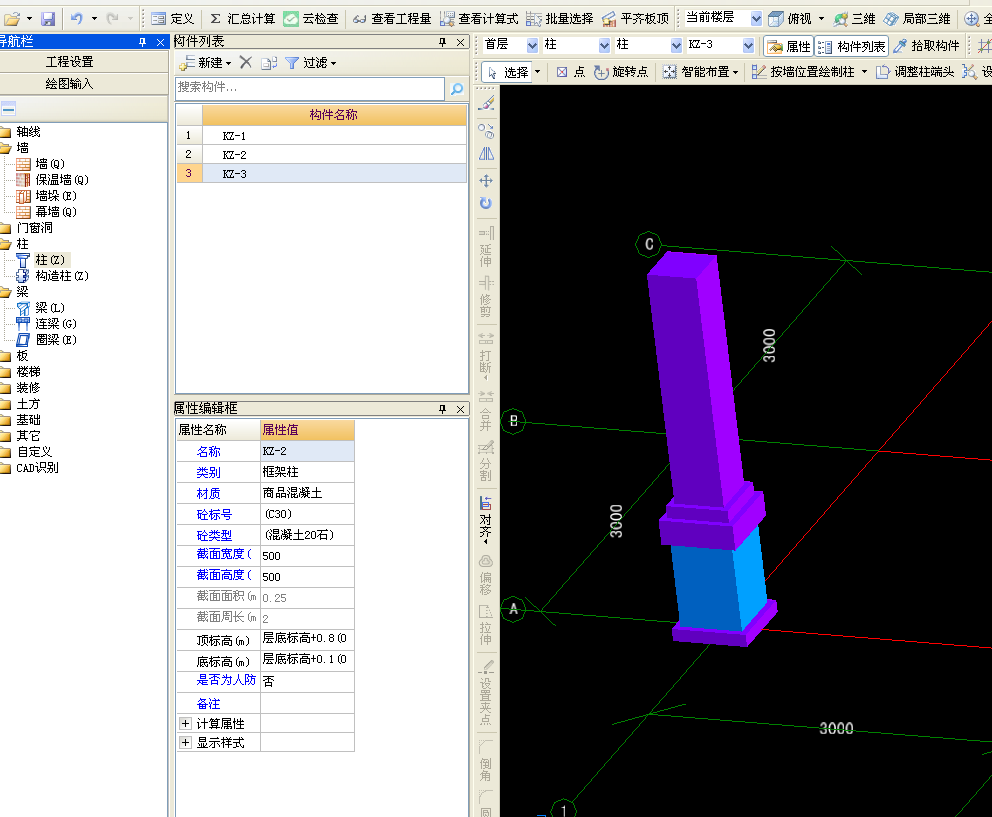
Task: Open the 工程设置 project settings tab
Action: click(x=70, y=62)
